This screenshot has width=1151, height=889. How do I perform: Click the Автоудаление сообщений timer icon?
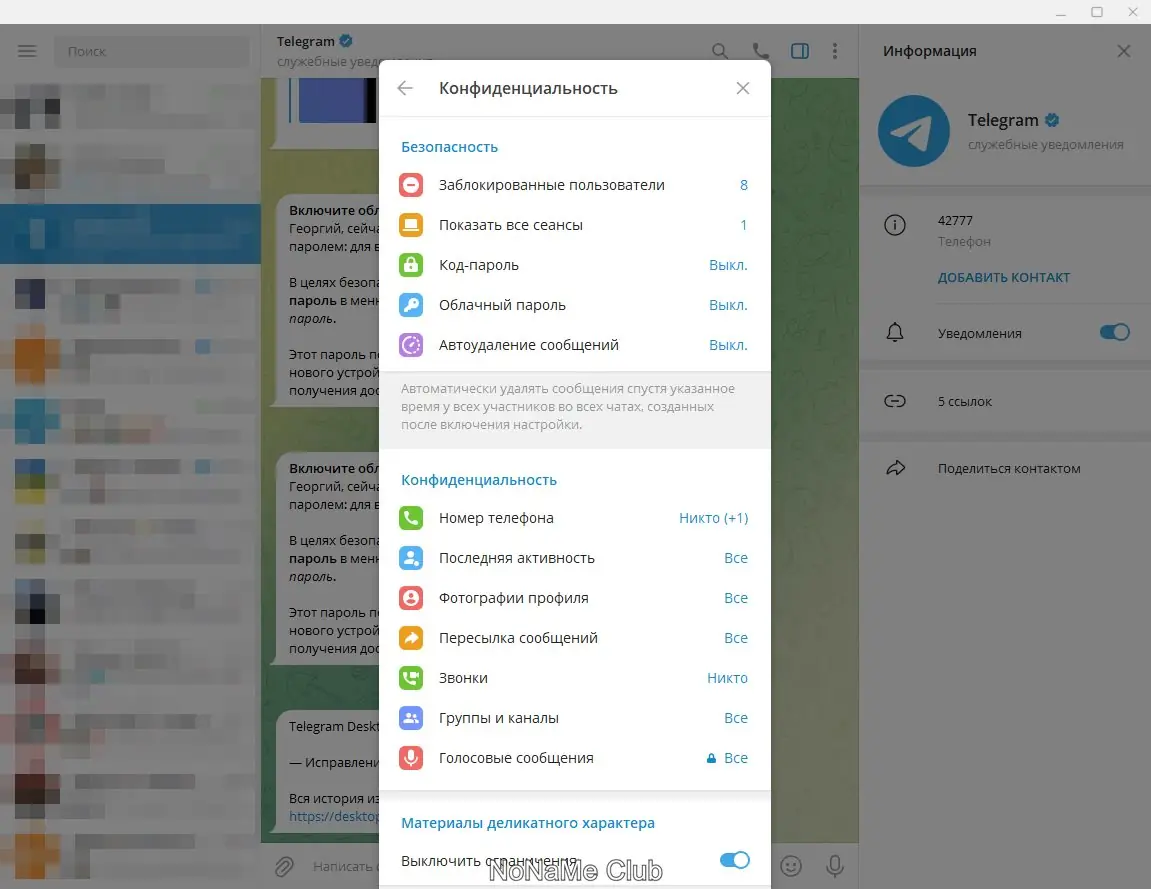click(411, 345)
